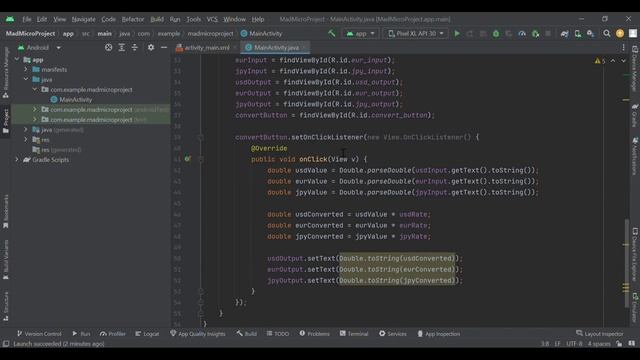Toggle the Device File Explorer sidebar button

pos(635,255)
